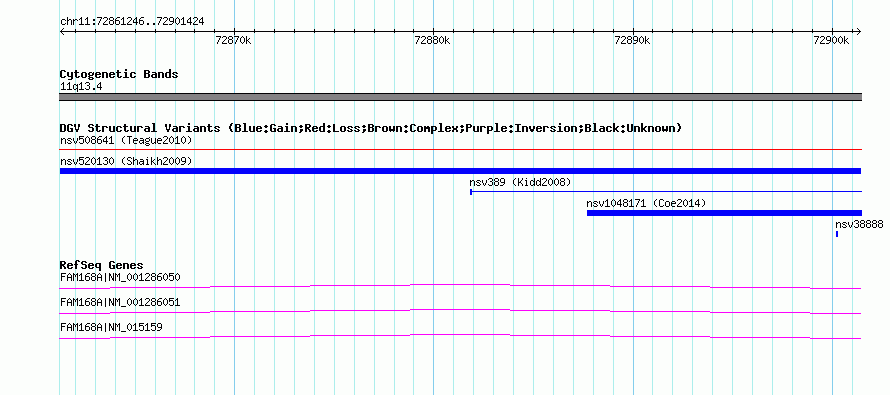Click the blue nsv1048171 gain bar
This screenshot has height=395, width=890.
point(724,213)
